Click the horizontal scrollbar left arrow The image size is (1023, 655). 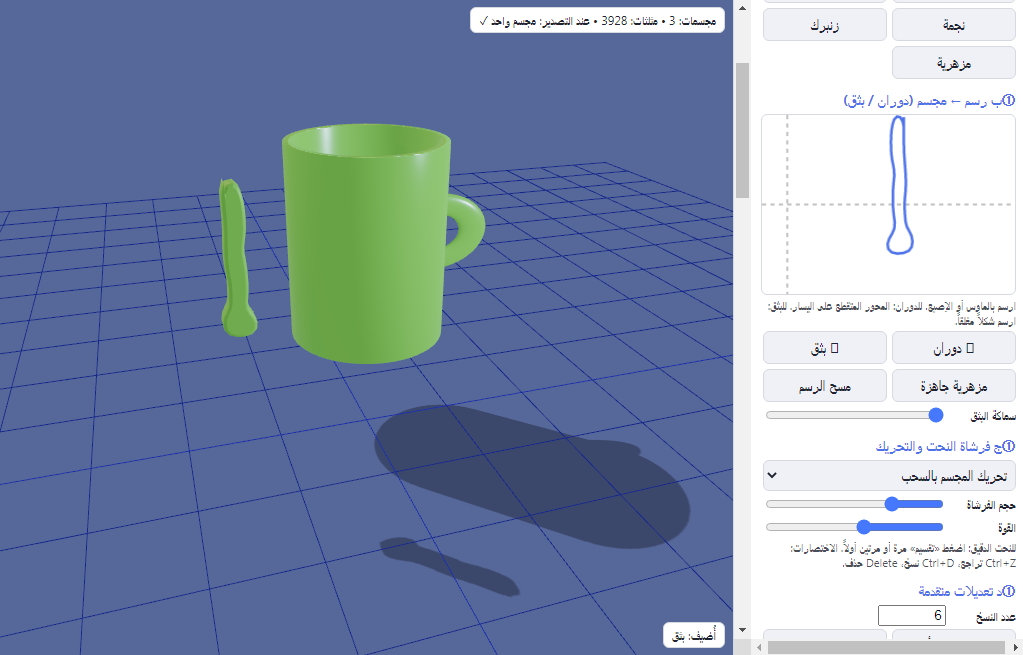pyautogui.click(x=758, y=647)
